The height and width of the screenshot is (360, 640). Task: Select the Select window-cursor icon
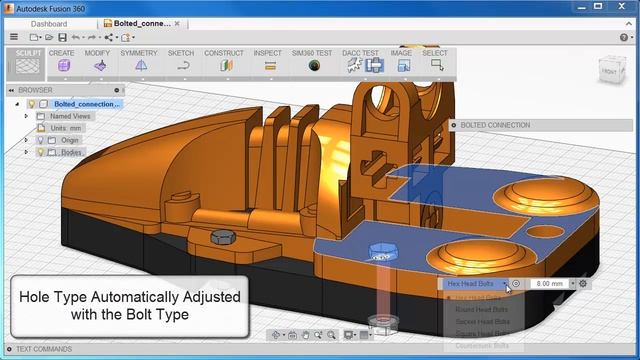click(x=437, y=65)
